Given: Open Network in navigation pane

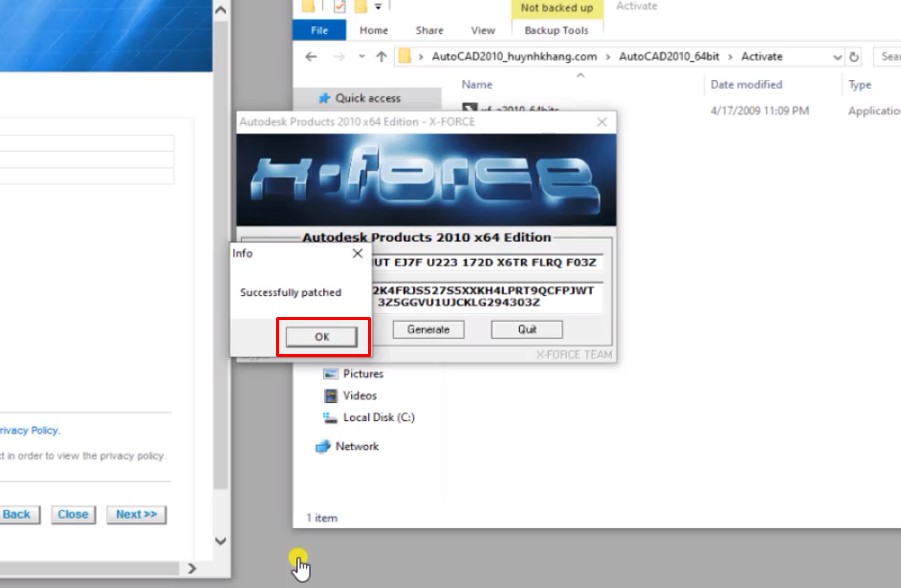Looking at the screenshot, I should click(x=357, y=446).
